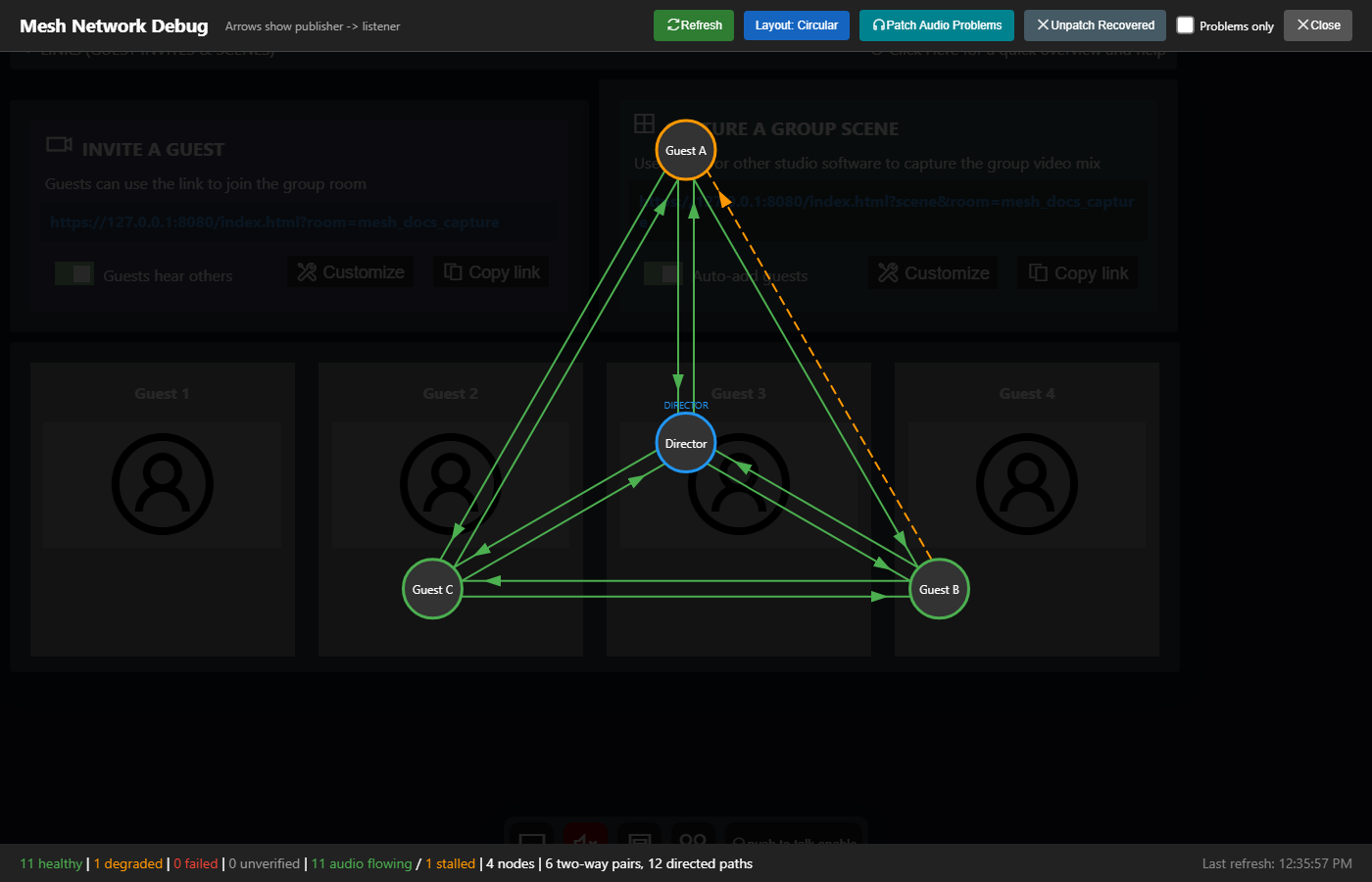Toggle the dimmed Auto-add guests switch

click(662, 273)
